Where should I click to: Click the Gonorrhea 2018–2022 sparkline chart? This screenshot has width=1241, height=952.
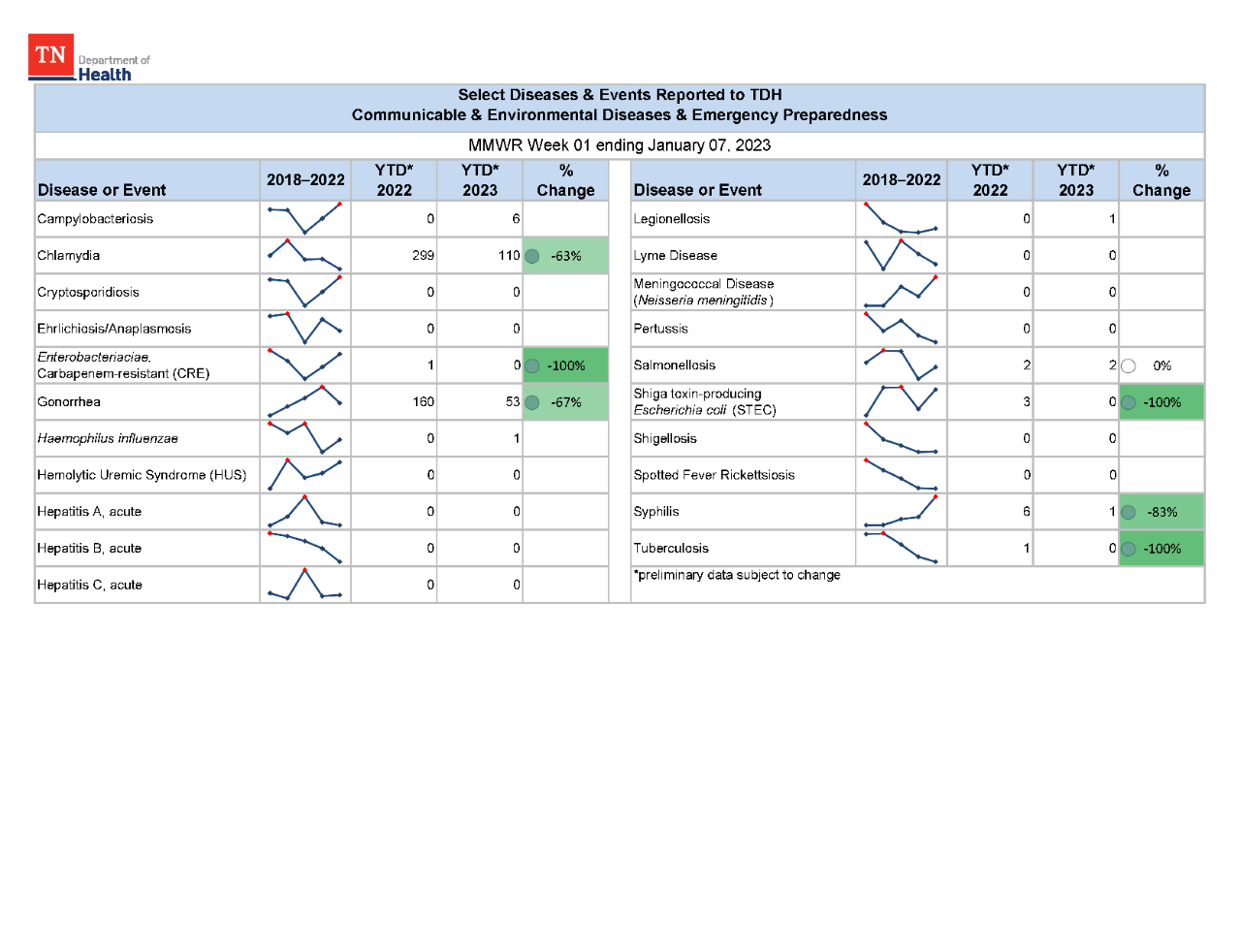304,401
